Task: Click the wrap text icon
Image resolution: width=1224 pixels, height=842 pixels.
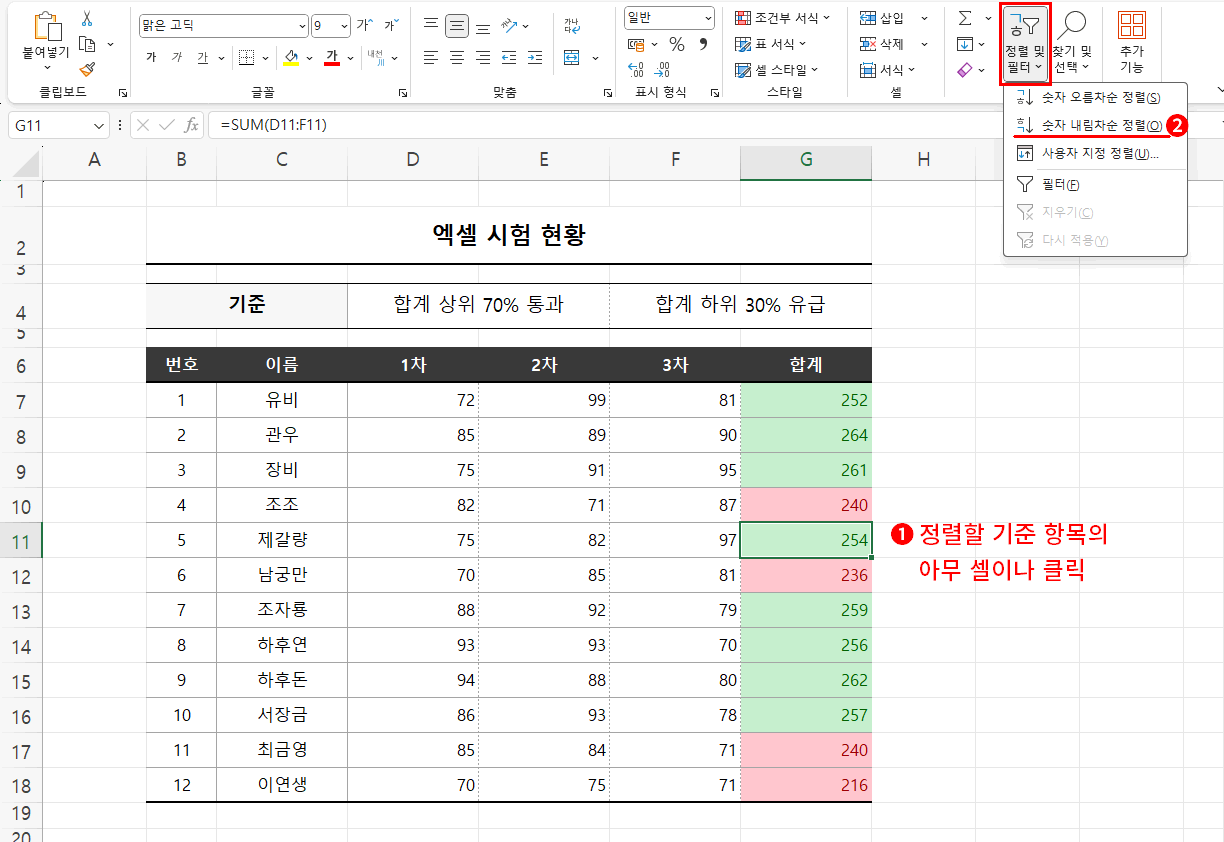Action: point(571,25)
